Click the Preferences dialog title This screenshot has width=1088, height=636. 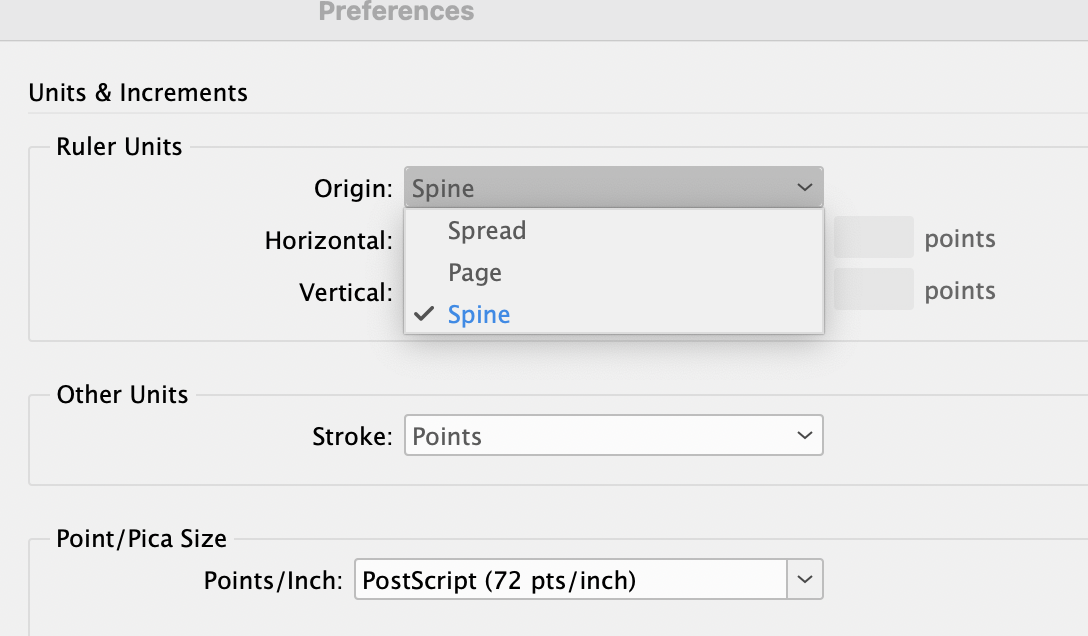396,13
